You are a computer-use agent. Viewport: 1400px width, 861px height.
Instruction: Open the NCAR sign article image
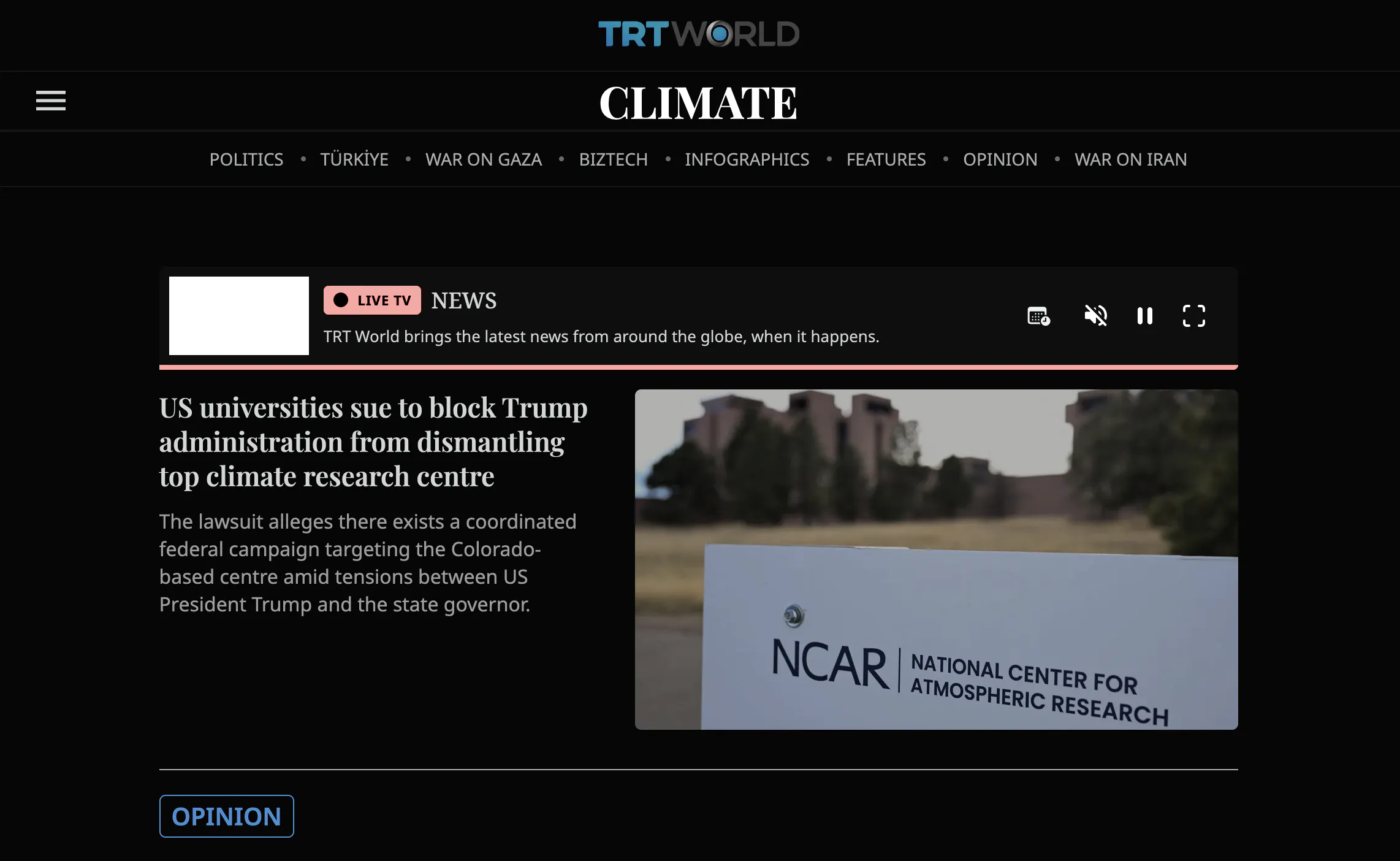[937, 559]
